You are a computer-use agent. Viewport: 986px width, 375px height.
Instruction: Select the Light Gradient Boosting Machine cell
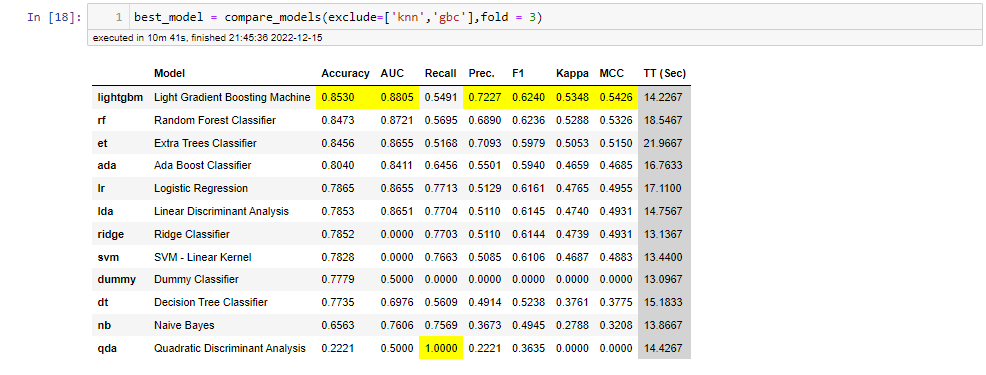point(232,98)
